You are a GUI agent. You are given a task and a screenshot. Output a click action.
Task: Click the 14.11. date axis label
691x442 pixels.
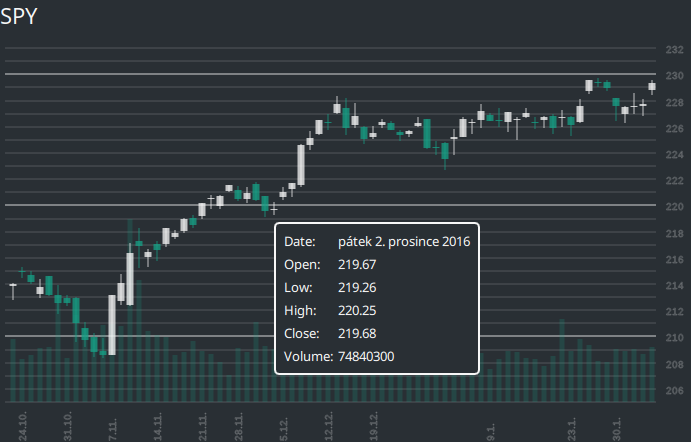click(158, 427)
